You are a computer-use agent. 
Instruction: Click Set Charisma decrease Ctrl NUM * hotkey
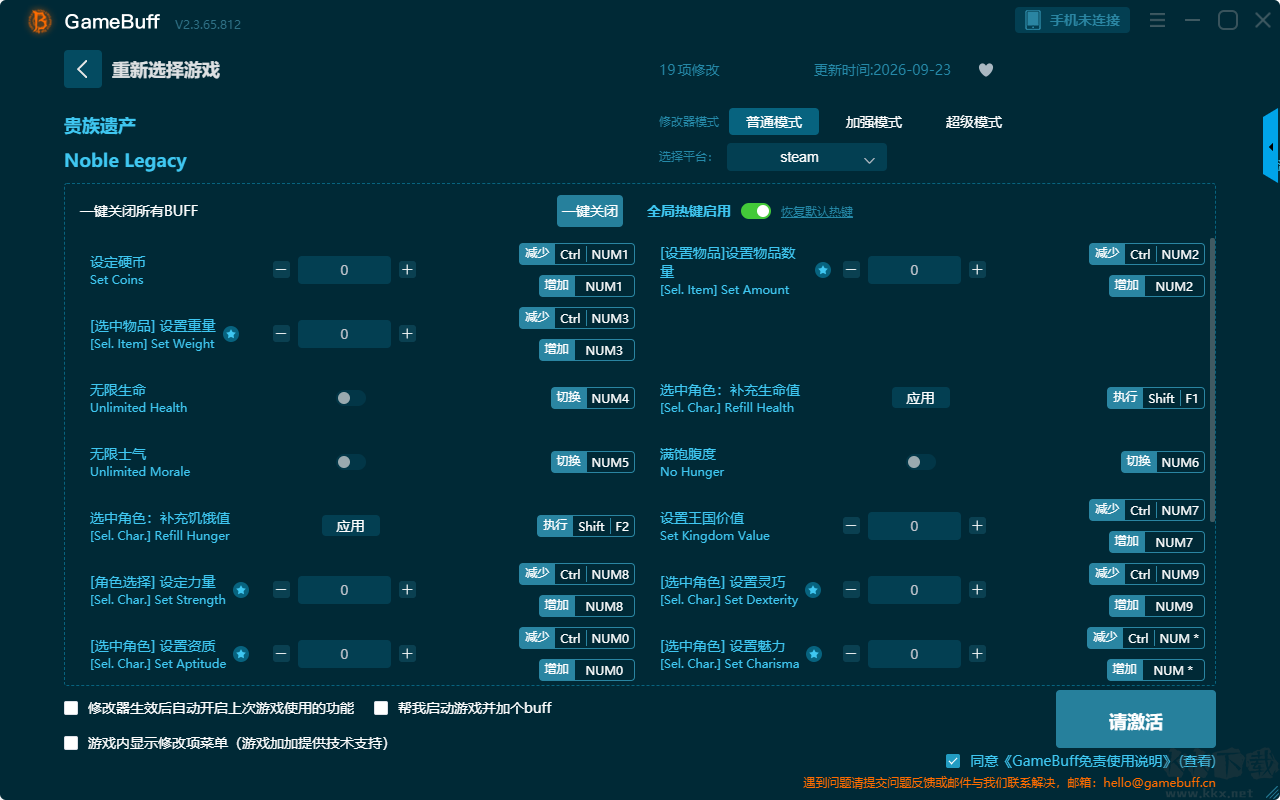pyautogui.click(x=1146, y=638)
